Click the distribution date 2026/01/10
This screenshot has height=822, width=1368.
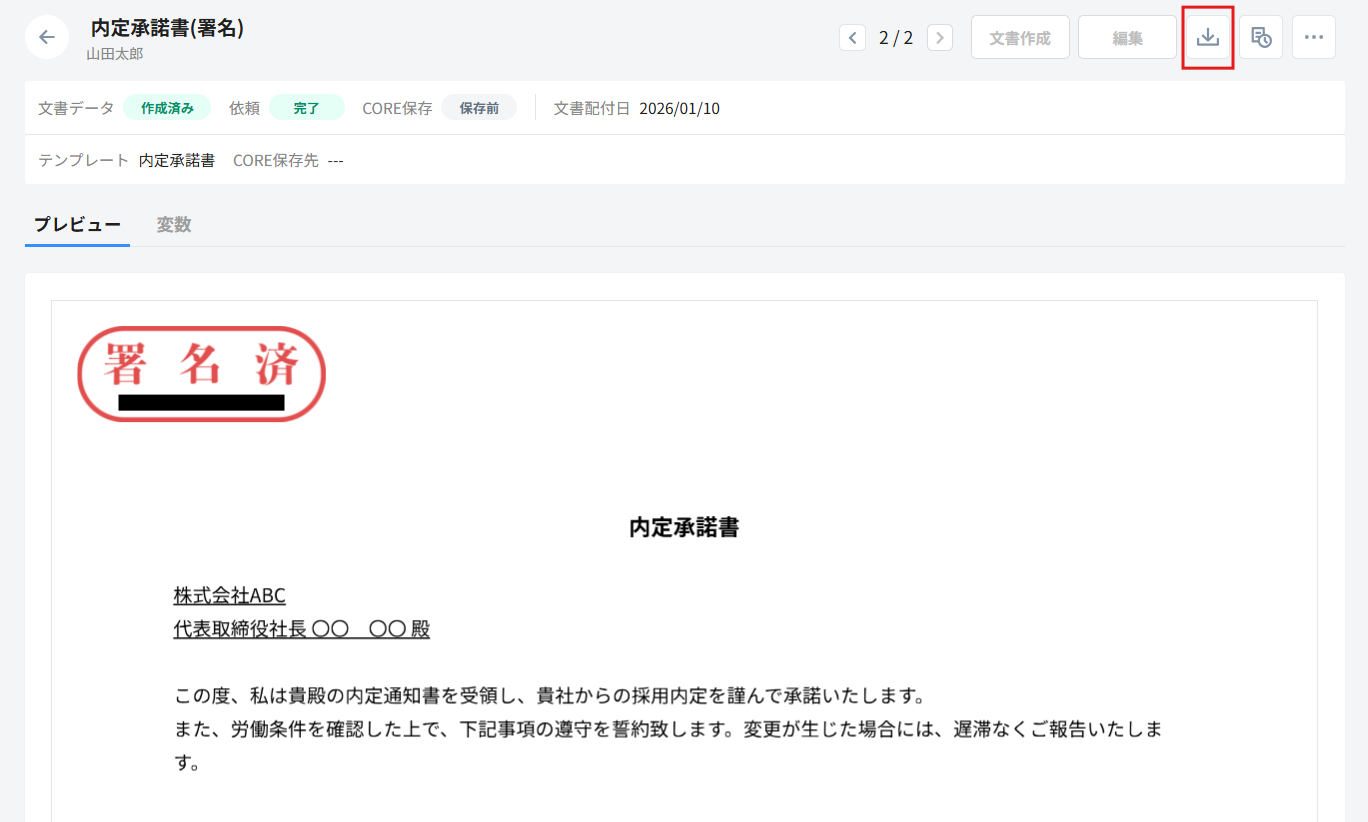(x=679, y=108)
